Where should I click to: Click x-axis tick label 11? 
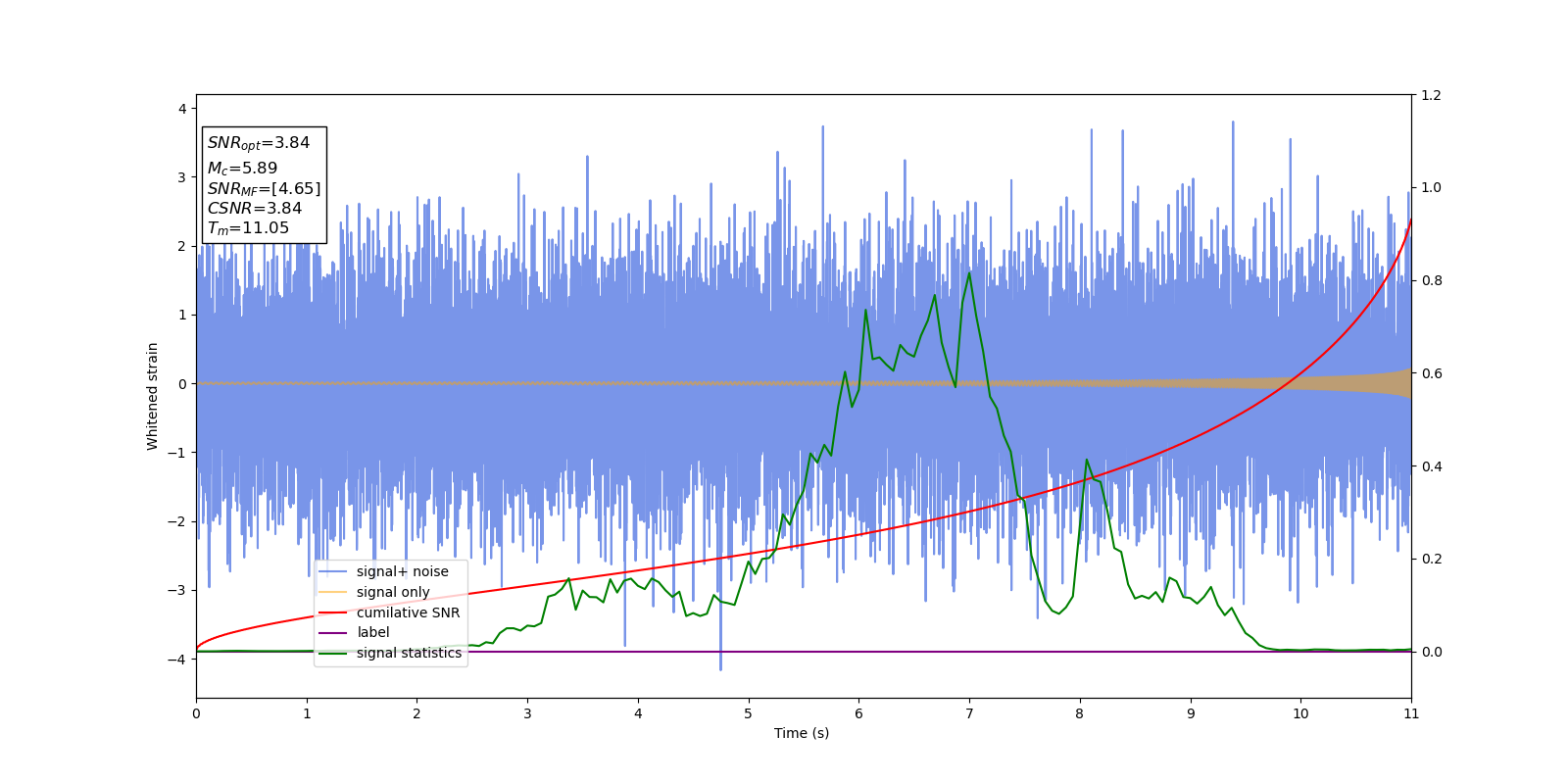click(1411, 714)
